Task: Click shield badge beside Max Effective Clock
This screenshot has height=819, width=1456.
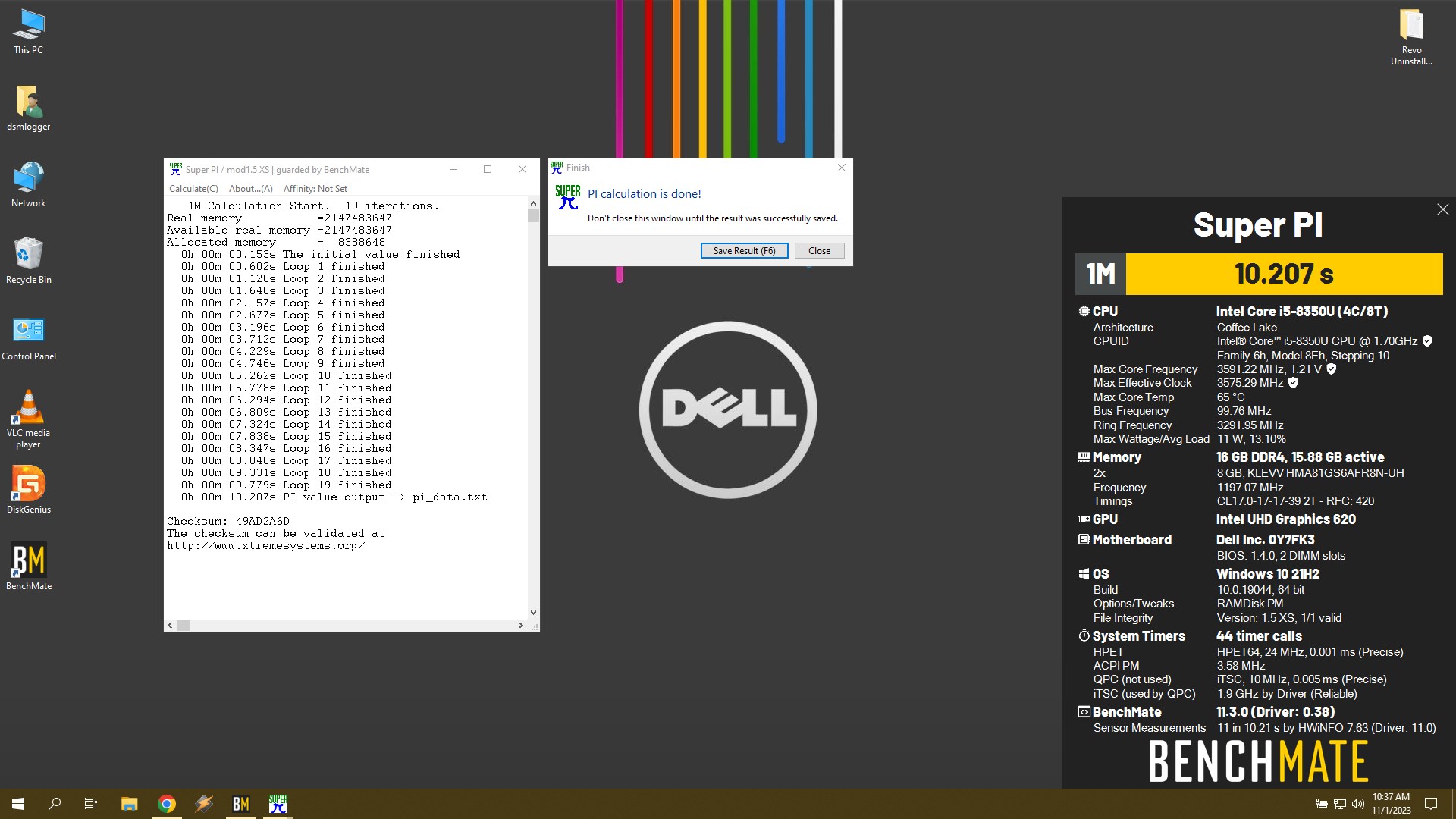Action: pos(1293,383)
